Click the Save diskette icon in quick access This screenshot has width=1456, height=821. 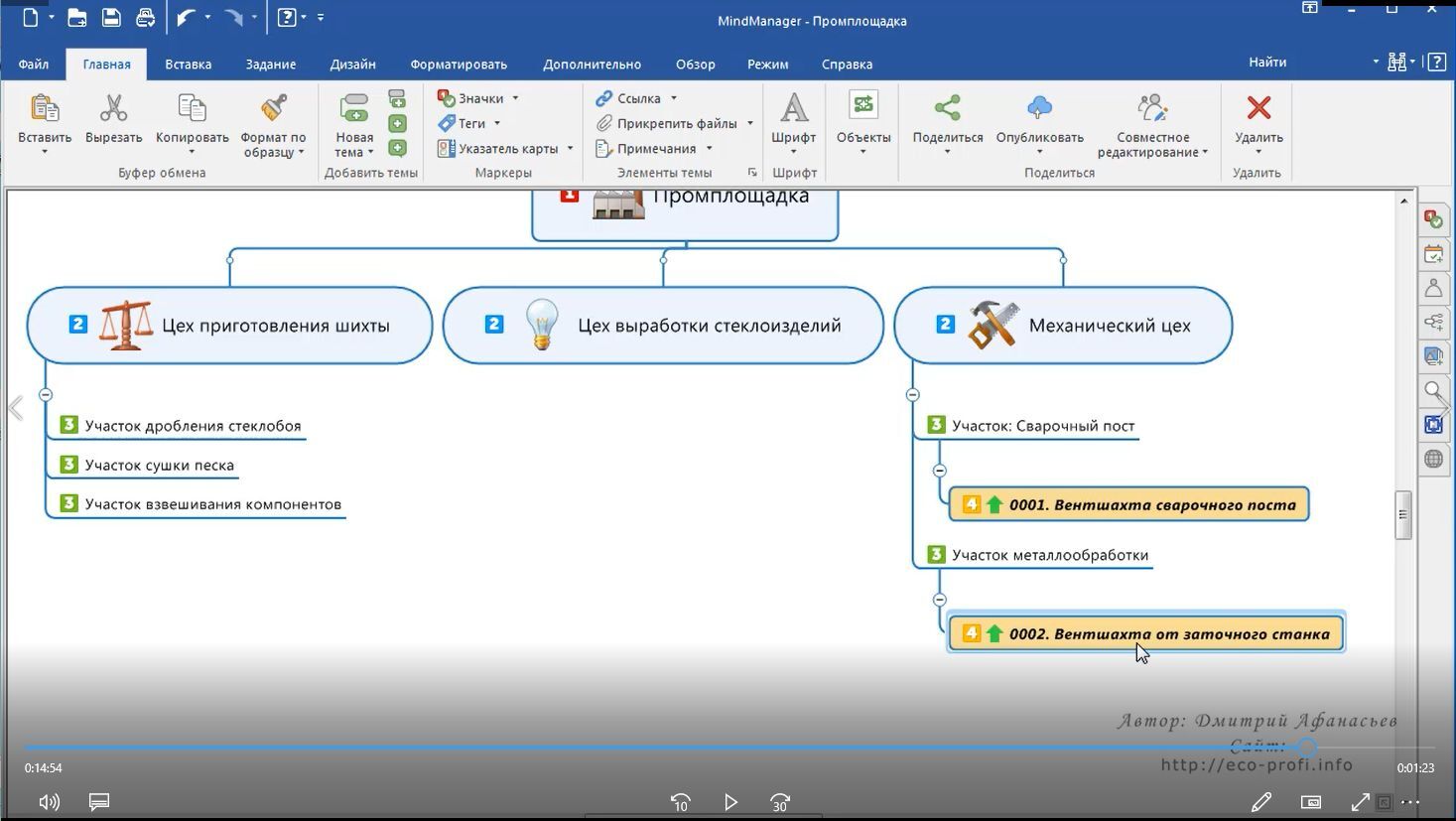click(111, 17)
